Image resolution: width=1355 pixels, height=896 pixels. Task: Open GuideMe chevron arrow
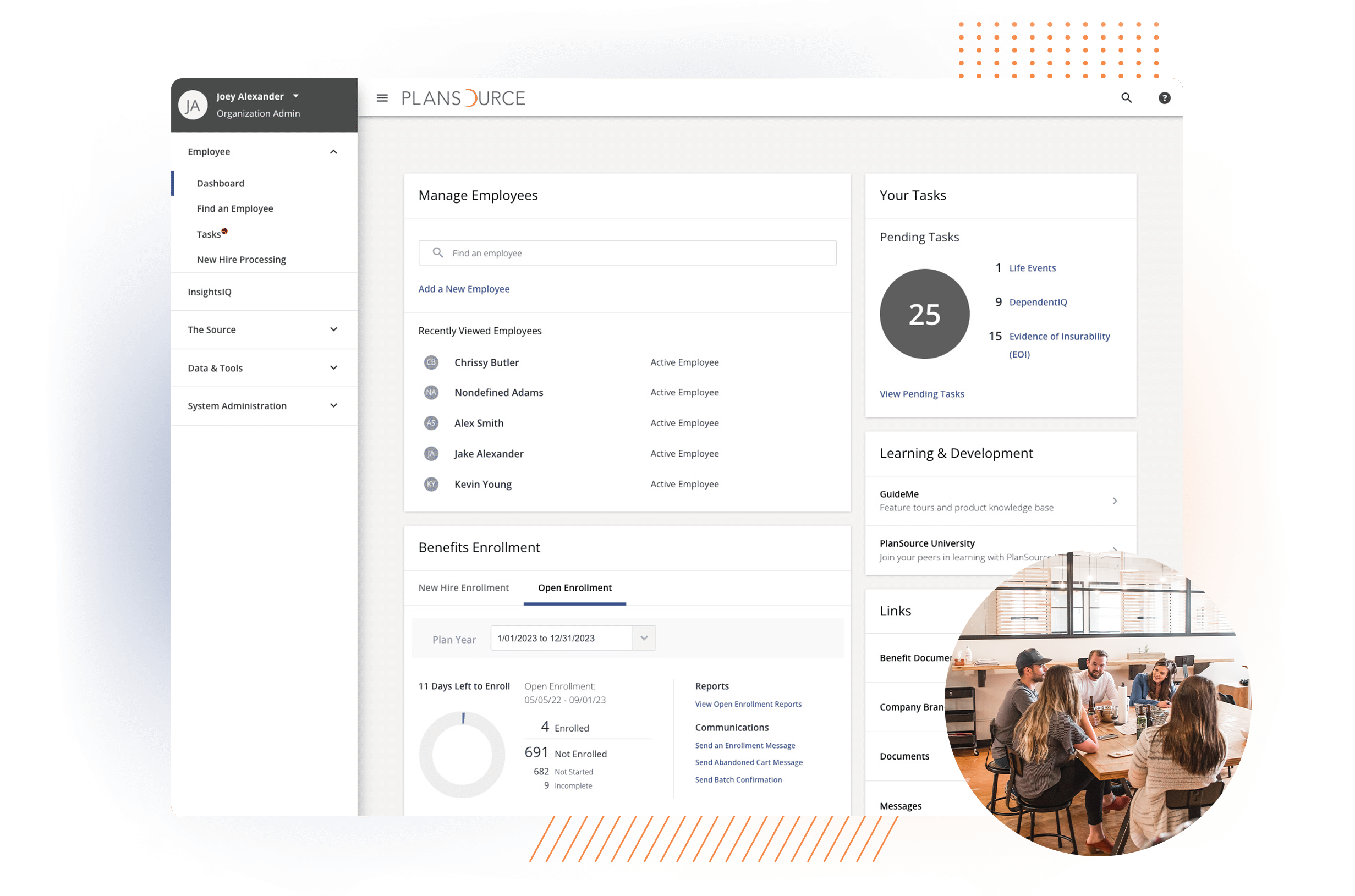tap(1115, 501)
